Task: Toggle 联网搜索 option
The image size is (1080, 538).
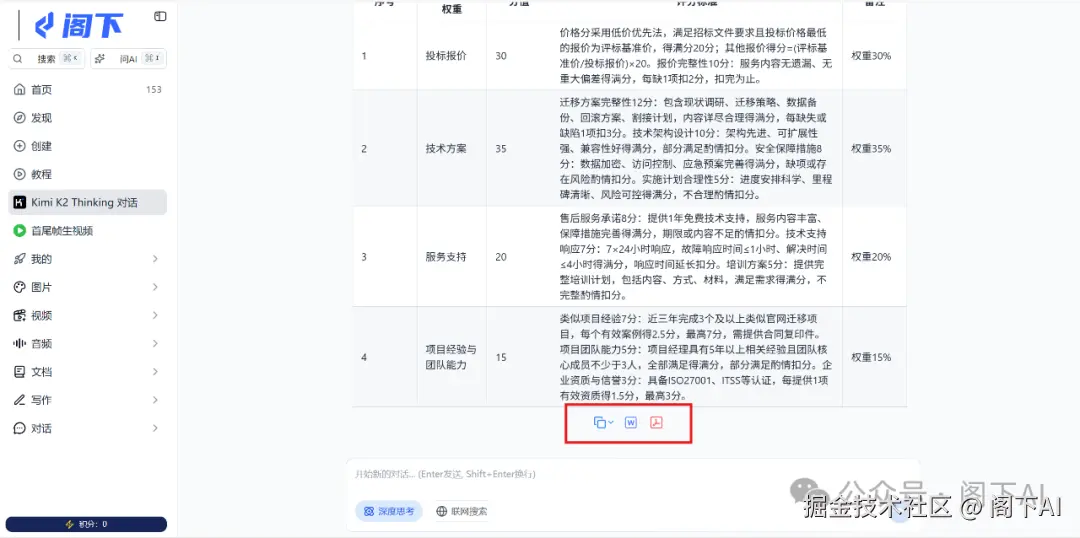Action: point(461,512)
